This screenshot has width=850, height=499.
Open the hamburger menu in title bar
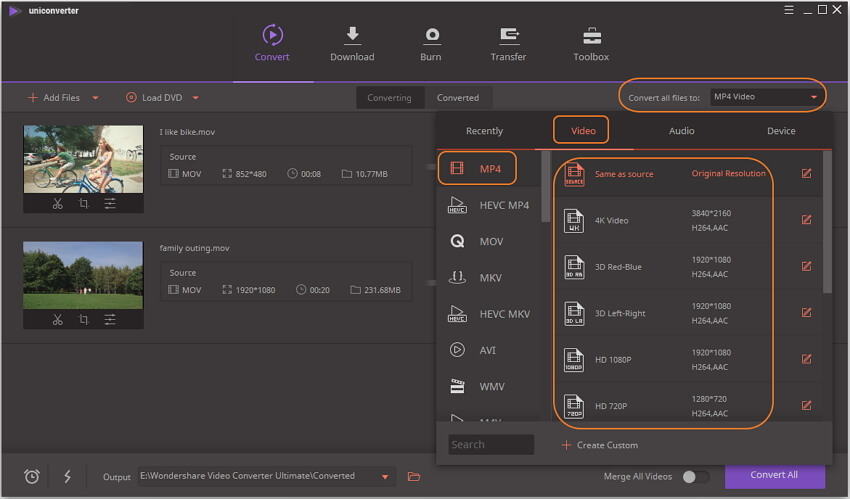coord(789,10)
